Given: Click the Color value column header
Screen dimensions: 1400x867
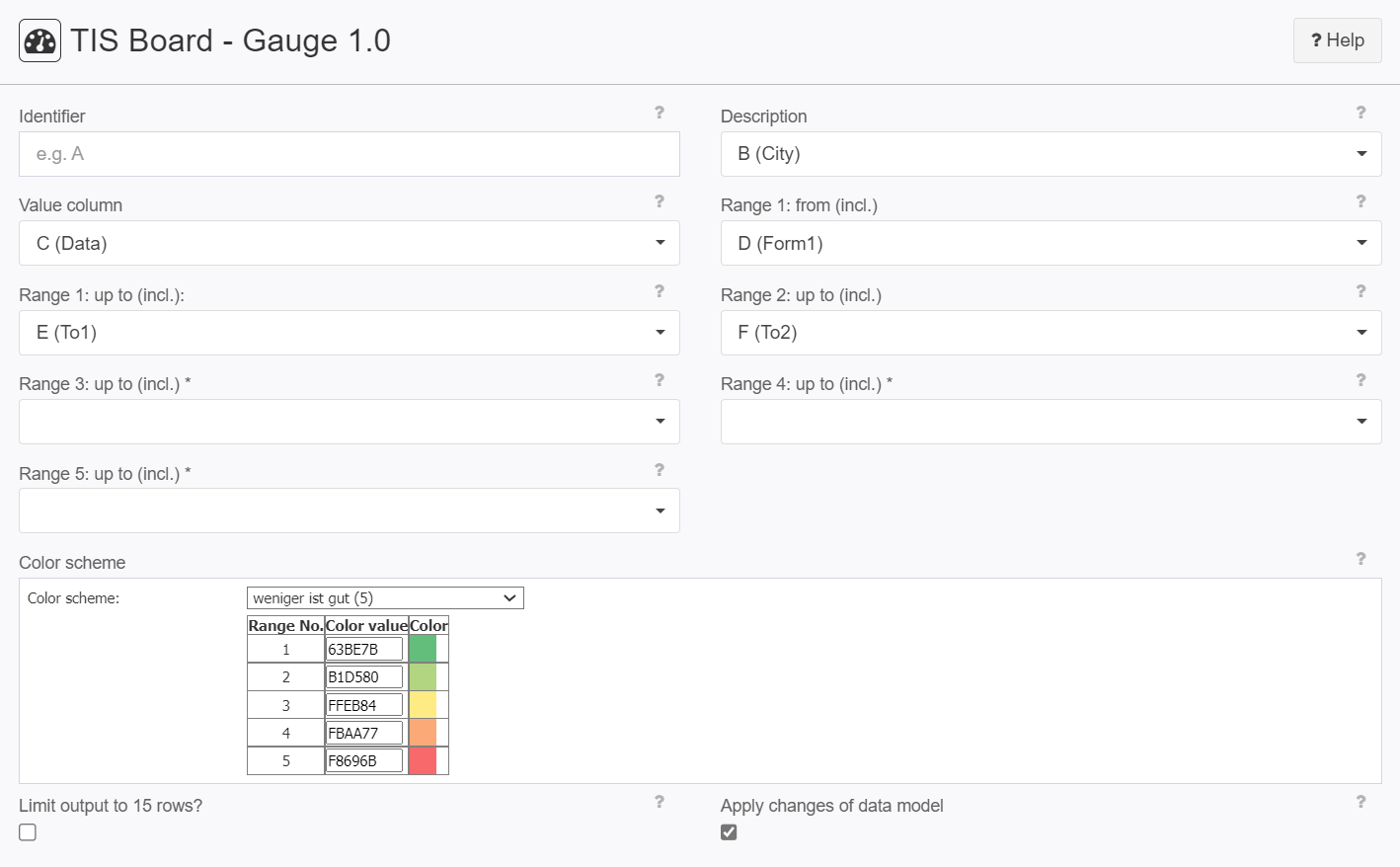Looking at the screenshot, I should point(366,625).
